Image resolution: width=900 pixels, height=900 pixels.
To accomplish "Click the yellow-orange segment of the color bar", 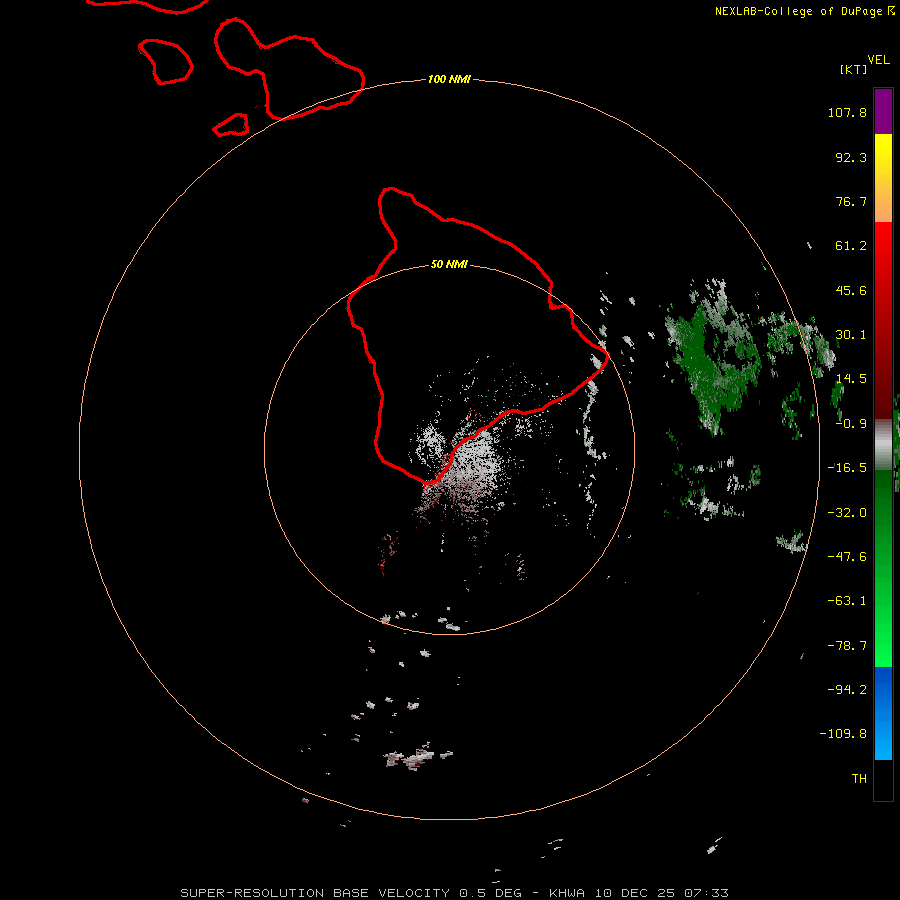I will click(x=883, y=178).
